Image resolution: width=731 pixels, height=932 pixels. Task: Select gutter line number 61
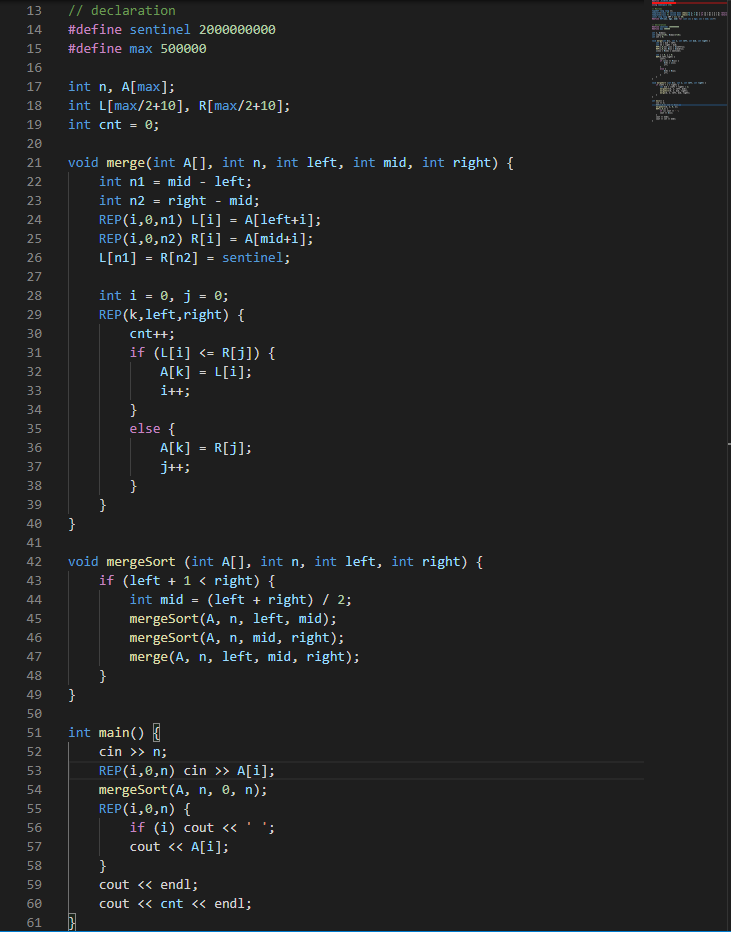click(34, 923)
